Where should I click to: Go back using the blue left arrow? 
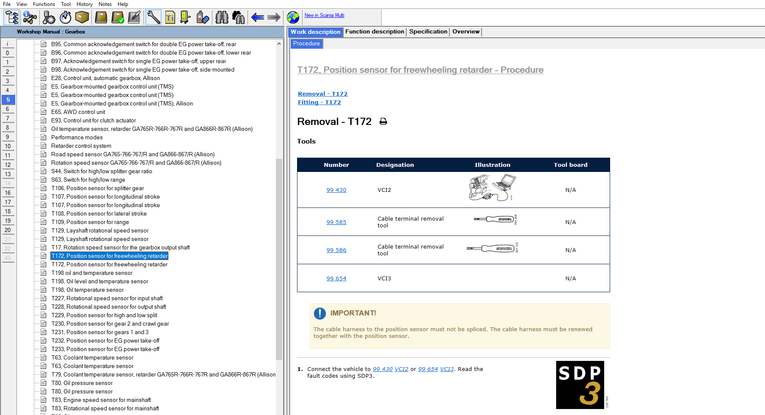pyautogui.click(x=257, y=17)
